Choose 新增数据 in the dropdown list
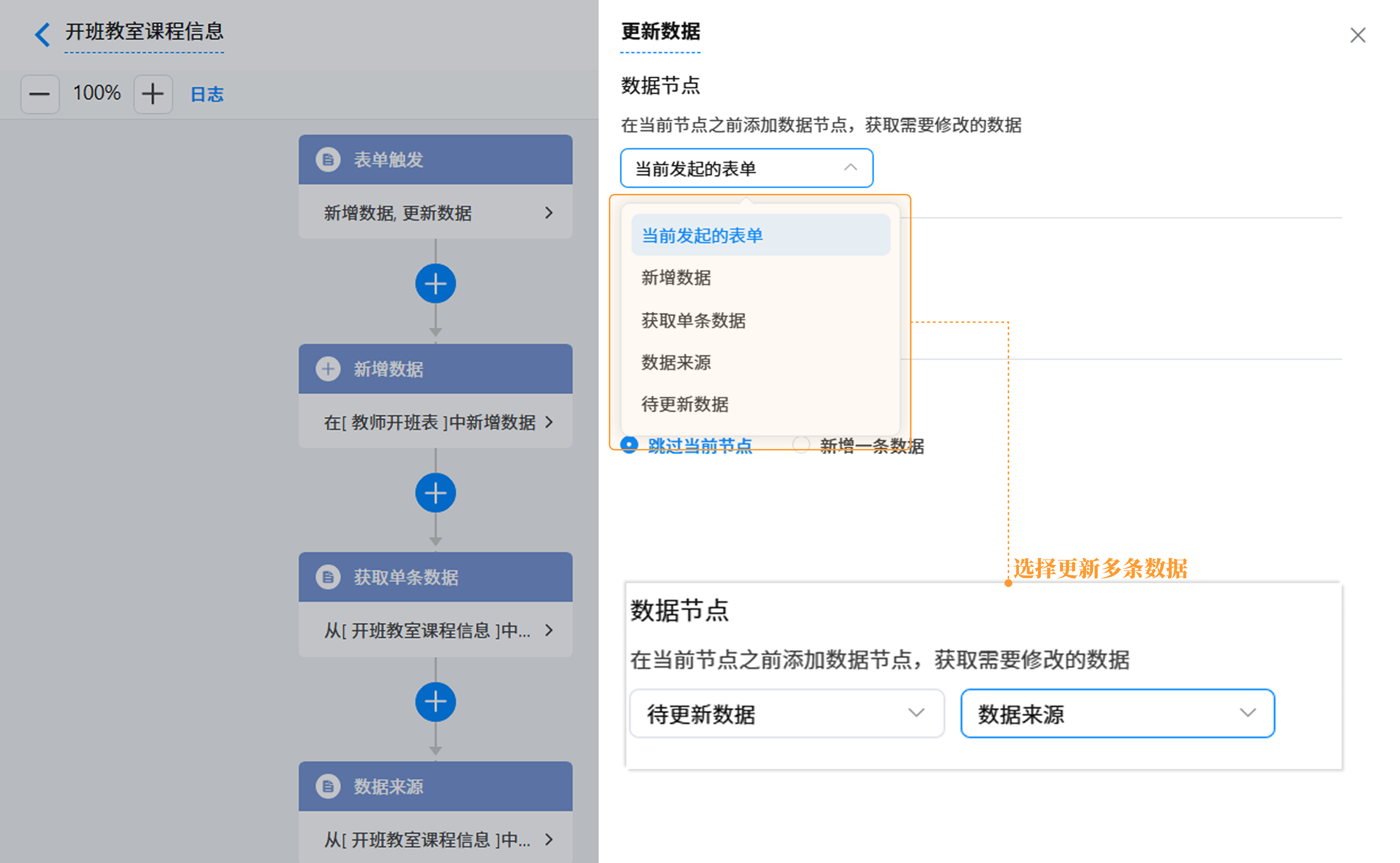The width and height of the screenshot is (1400, 863). tap(761, 278)
